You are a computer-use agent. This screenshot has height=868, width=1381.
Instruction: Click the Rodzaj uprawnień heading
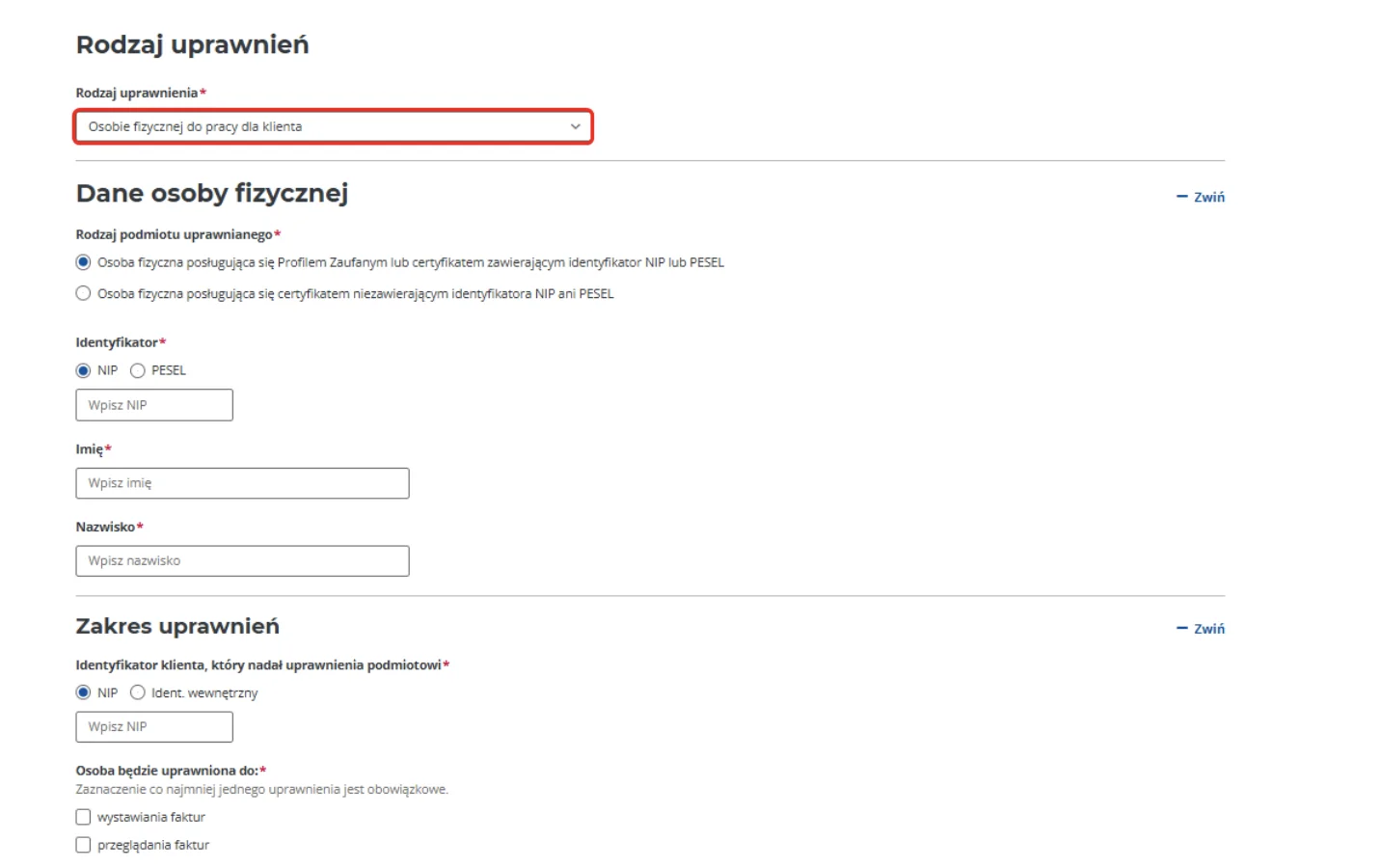[x=193, y=45]
